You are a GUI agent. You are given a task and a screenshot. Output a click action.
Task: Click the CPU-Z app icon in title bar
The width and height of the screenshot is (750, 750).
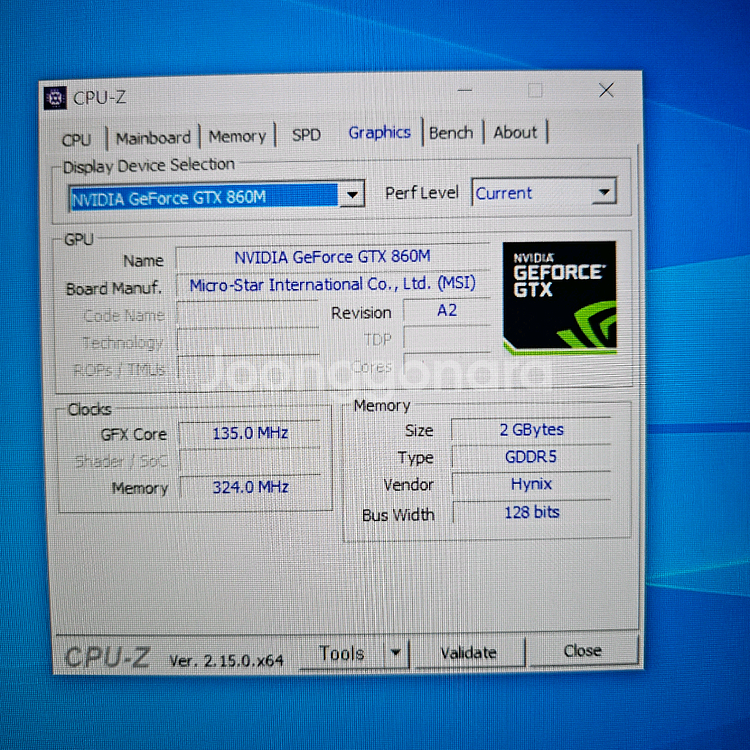click(x=55, y=98)
